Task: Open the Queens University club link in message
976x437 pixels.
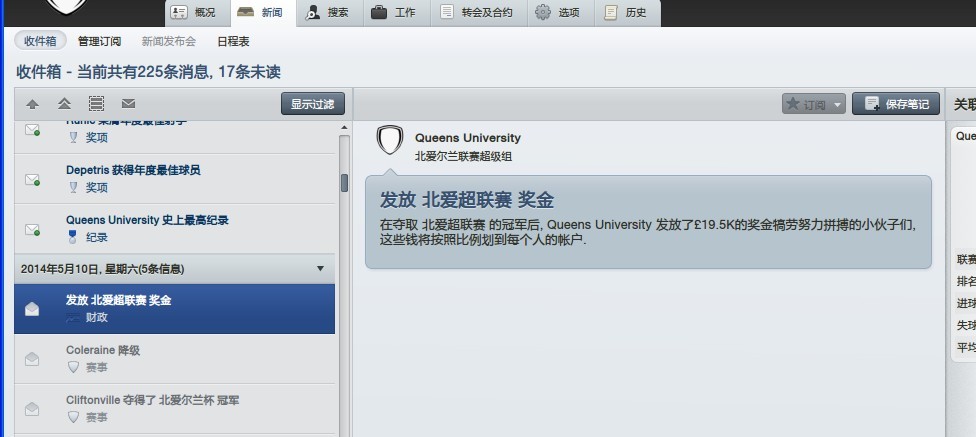Action: pos(468,138)
